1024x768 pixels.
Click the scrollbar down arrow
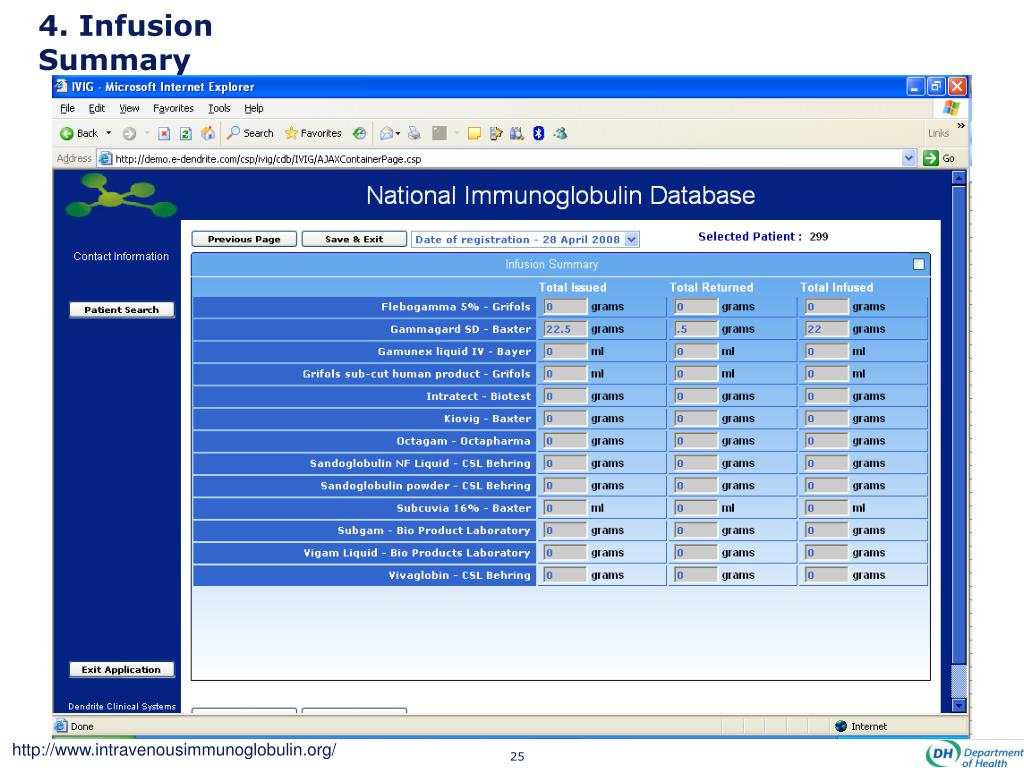[x=959, y=705]
